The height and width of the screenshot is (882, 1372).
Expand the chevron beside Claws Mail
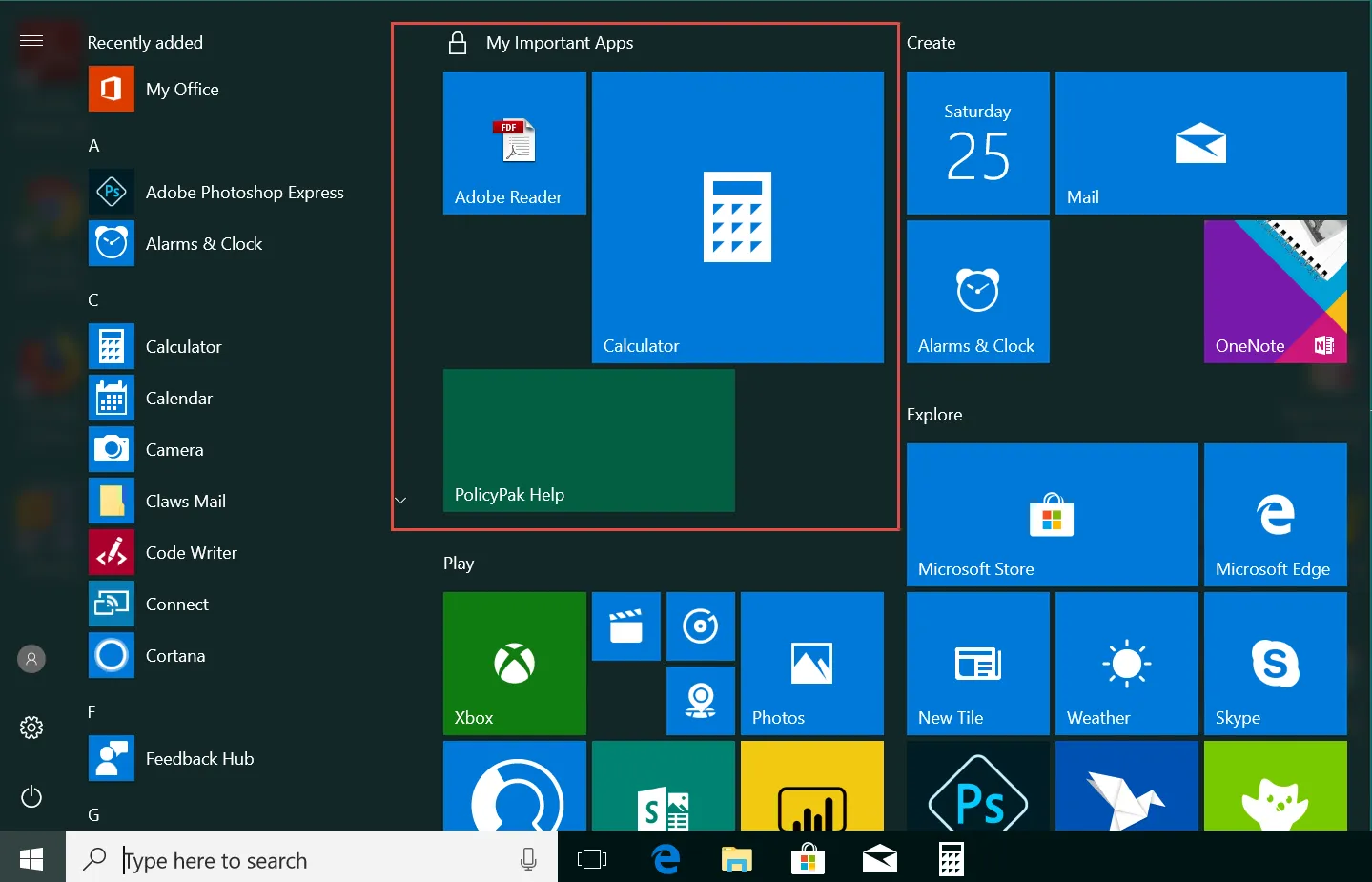(400, 501)
